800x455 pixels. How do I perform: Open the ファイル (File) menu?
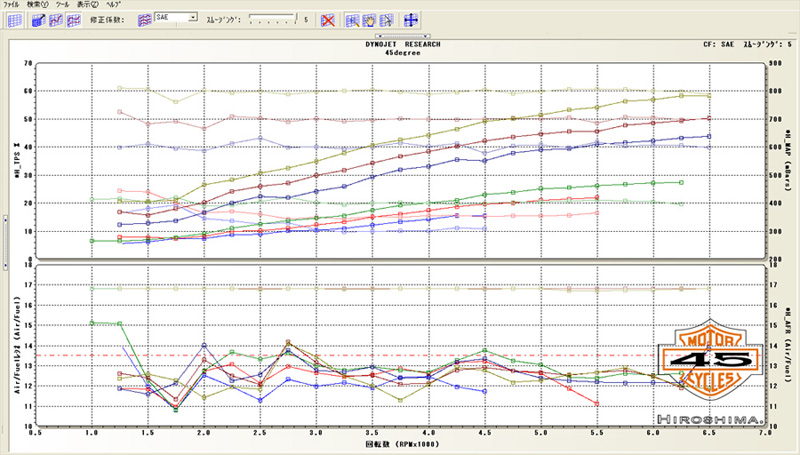click(13, 5)
